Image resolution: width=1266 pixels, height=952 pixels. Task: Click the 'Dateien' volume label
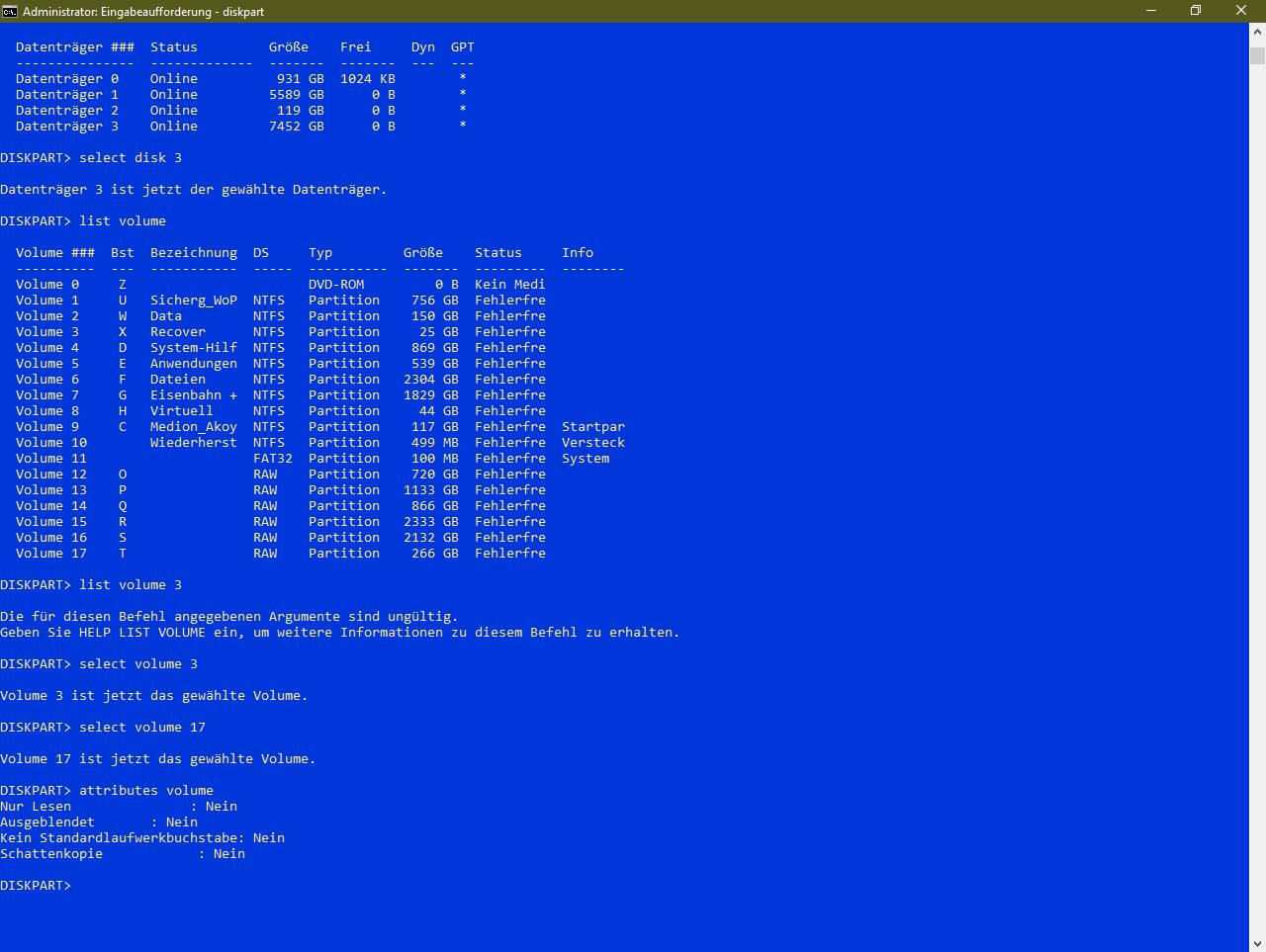coord(178,380)
